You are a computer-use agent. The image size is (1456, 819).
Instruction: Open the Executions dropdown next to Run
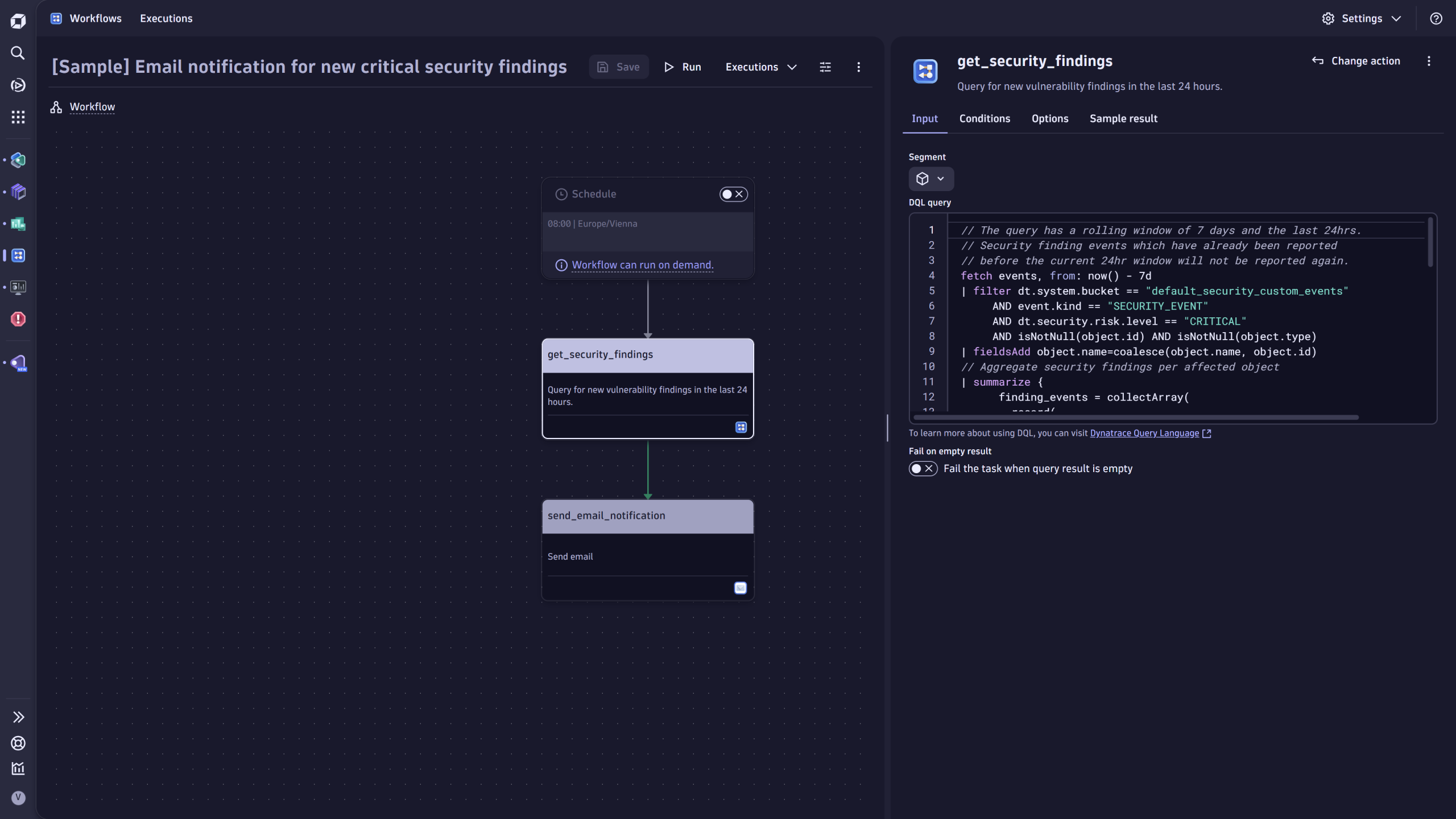pyautogui.click(x=761, y=67)
